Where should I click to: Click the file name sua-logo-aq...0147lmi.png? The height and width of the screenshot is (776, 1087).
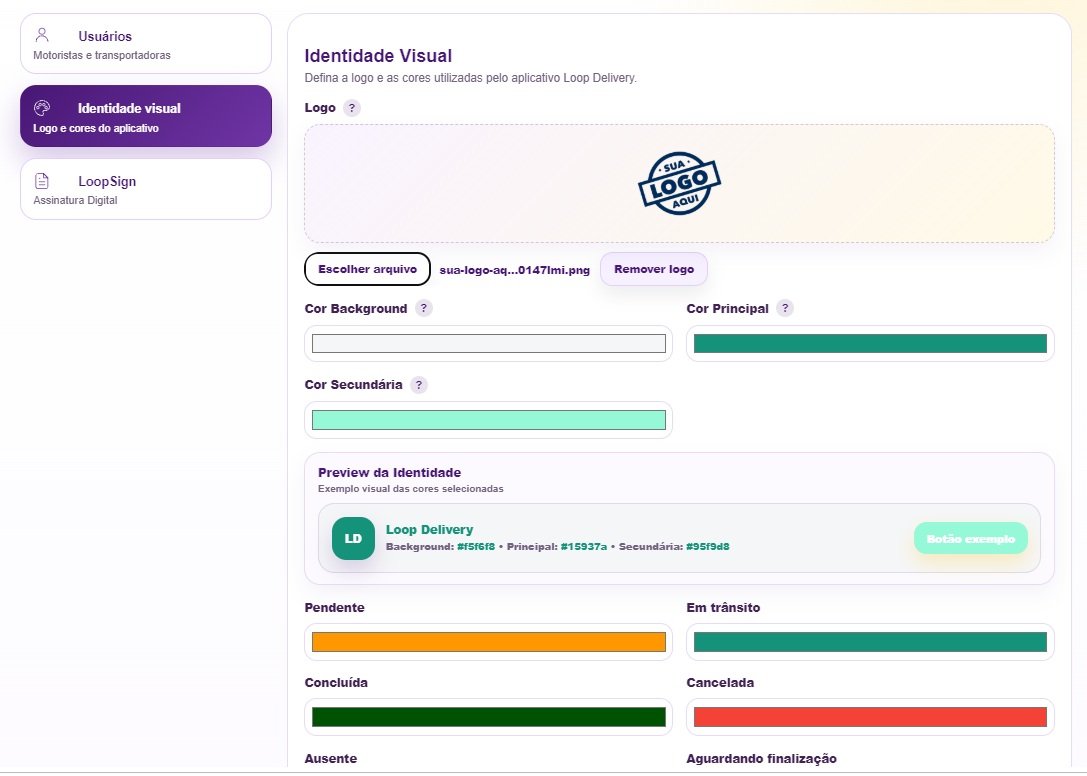coord(514,270)
